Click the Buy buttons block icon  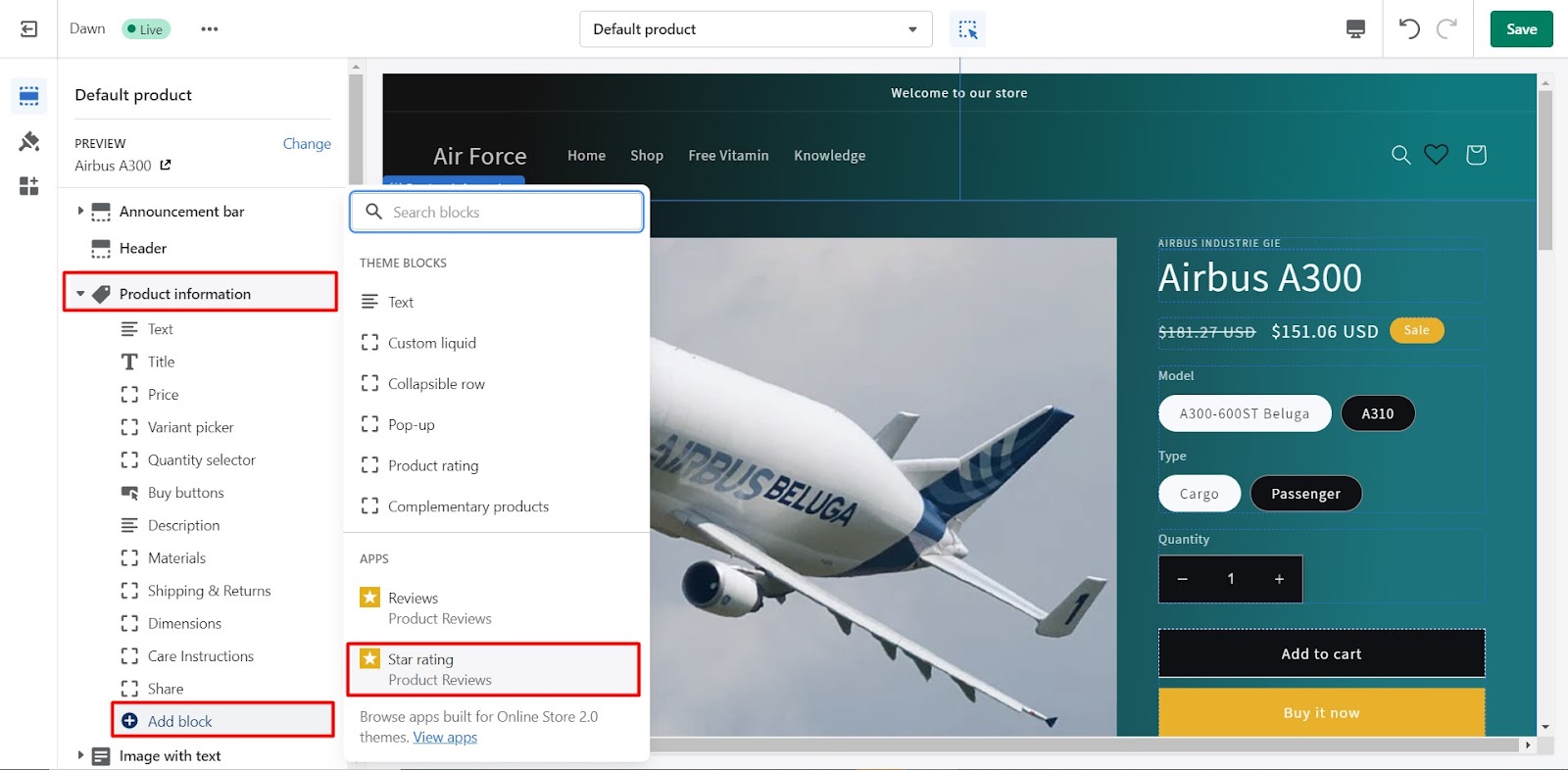pos(129,493)
